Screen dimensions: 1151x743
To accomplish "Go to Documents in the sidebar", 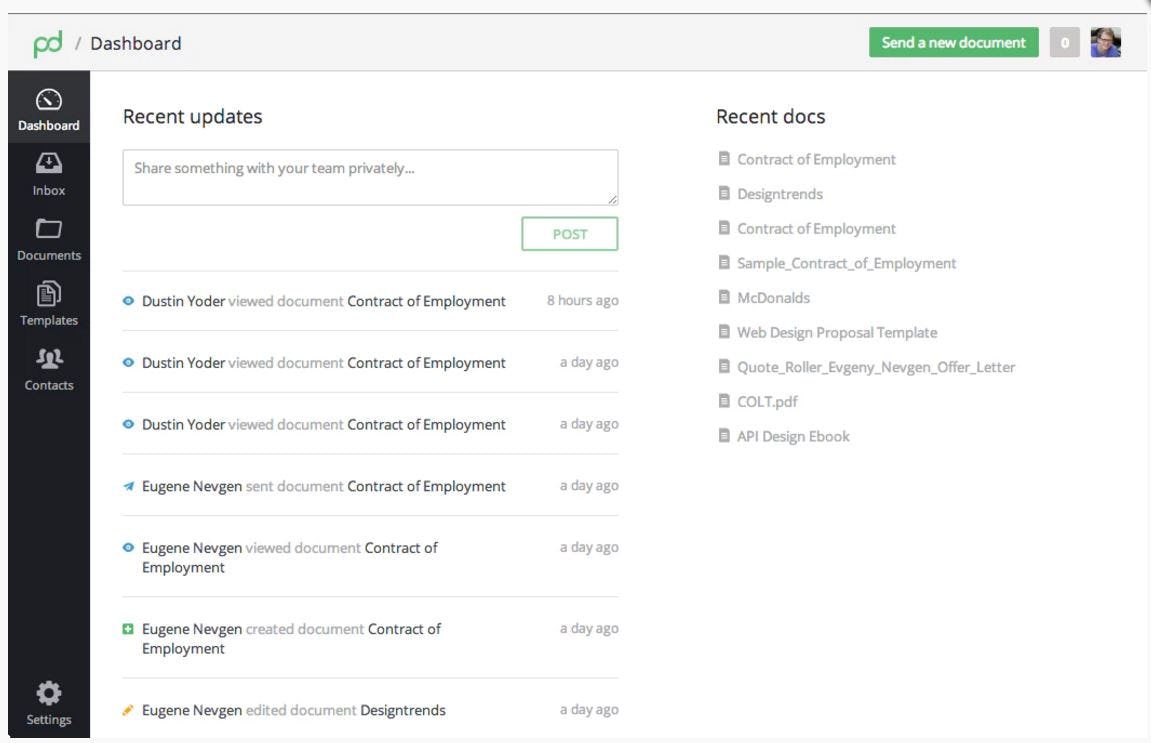I will coord(48,238).
